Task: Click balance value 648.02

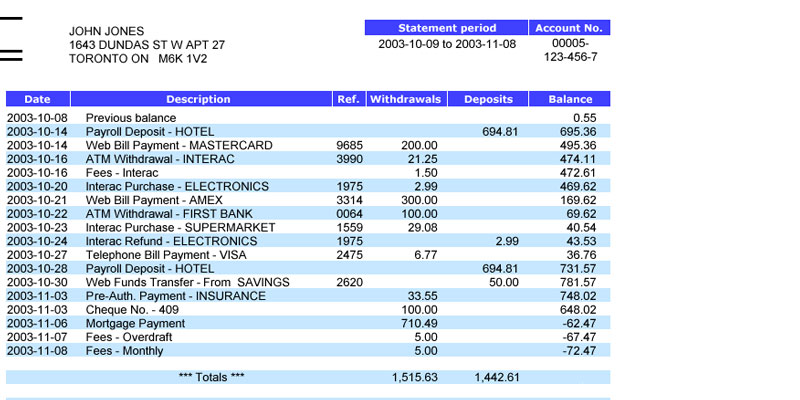Action: [x=578, y=310]
